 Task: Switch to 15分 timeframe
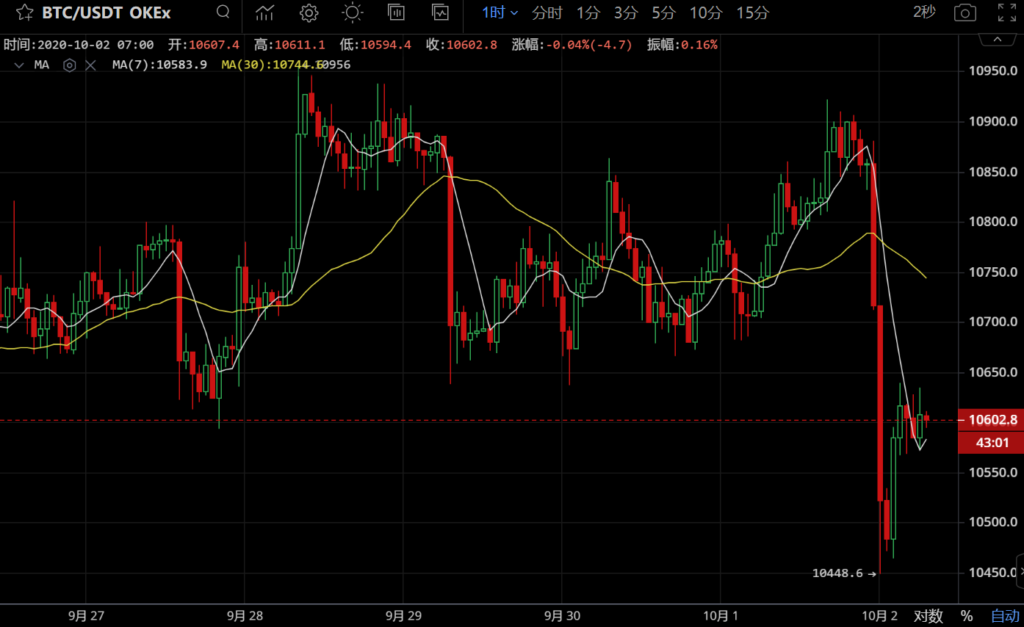tap(752, 12)
